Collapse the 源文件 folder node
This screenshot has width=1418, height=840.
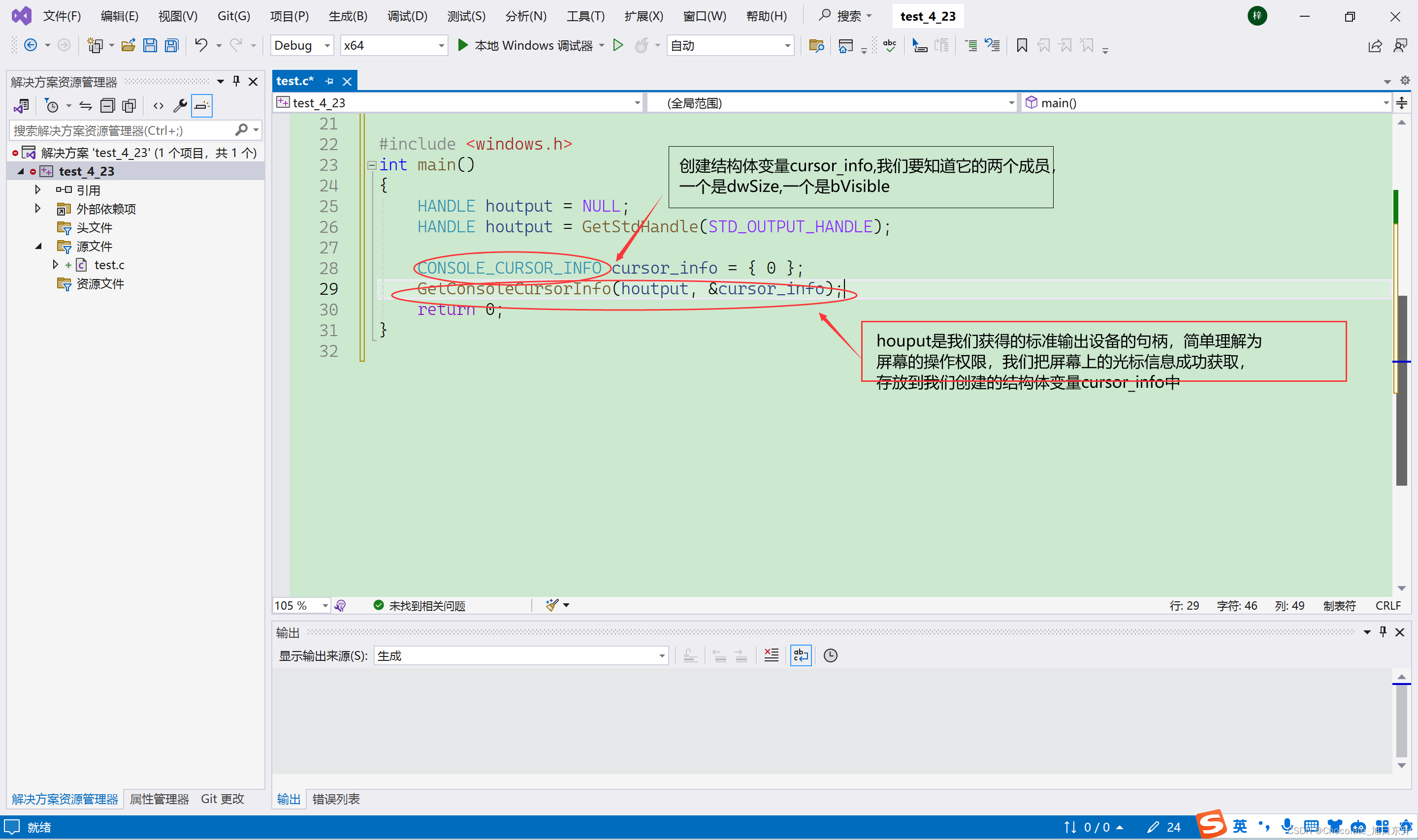pyautogui.click(x=38, y=246)
